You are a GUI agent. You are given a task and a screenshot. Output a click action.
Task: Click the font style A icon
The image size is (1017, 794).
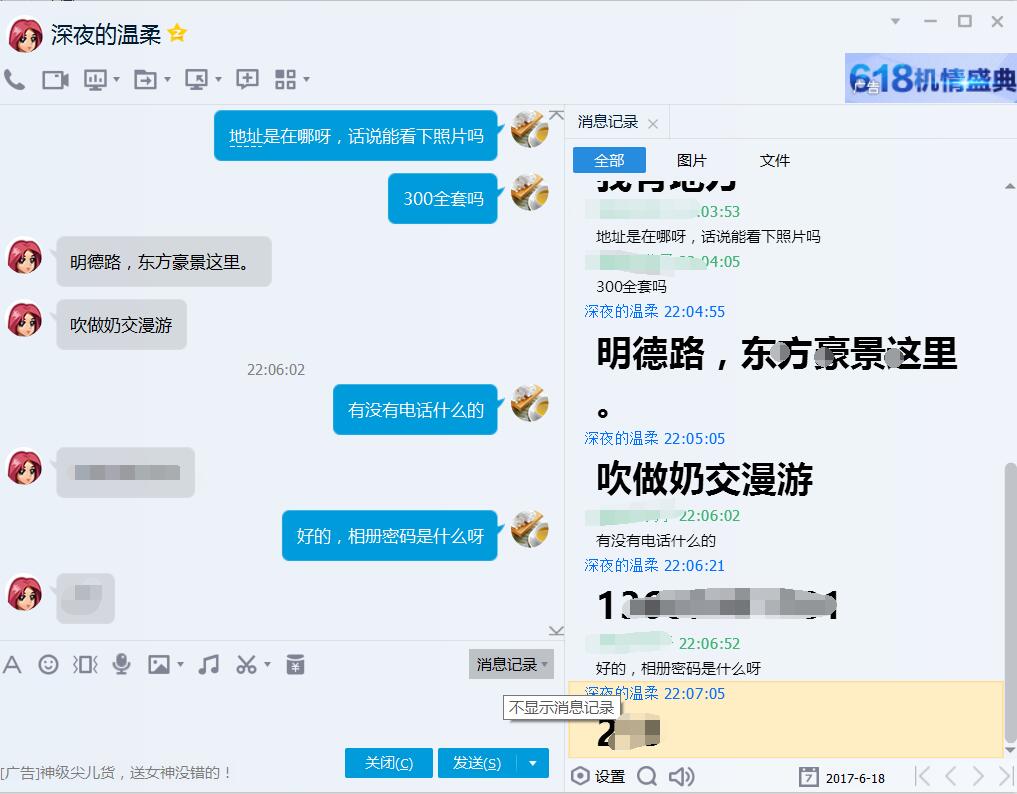click(x=12, y=665)
